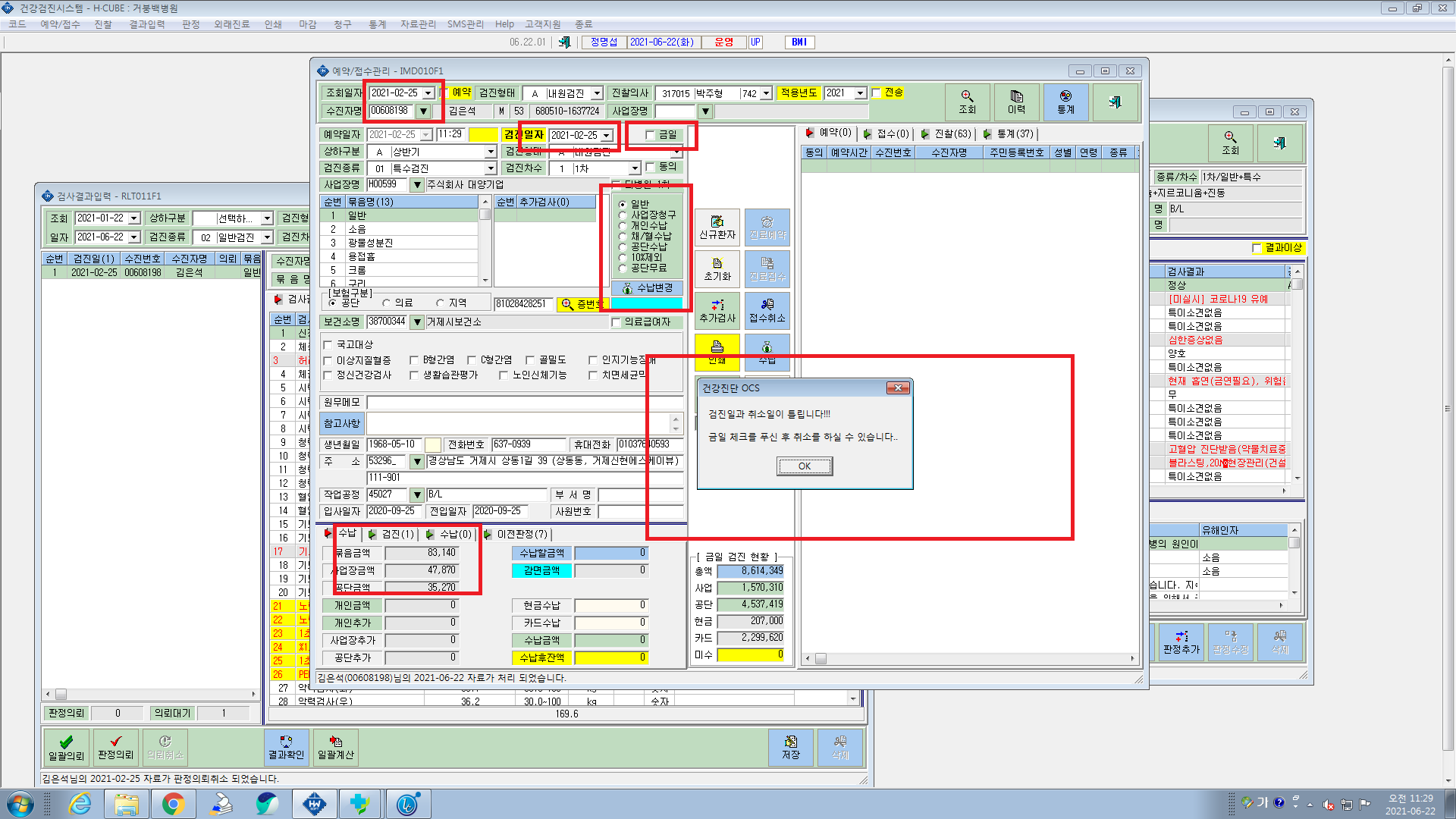Select the 개인수납 radio option
The height and width of the screenshot is (819, 1456).
tap(623, 225)
